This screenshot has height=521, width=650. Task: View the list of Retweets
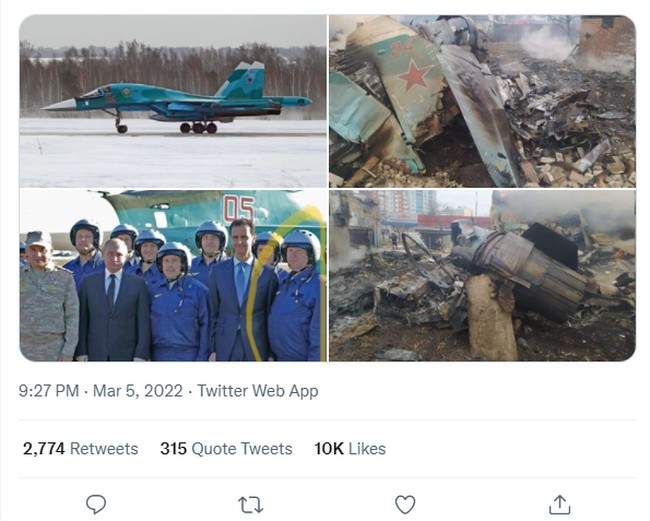(x=104, y=449)
